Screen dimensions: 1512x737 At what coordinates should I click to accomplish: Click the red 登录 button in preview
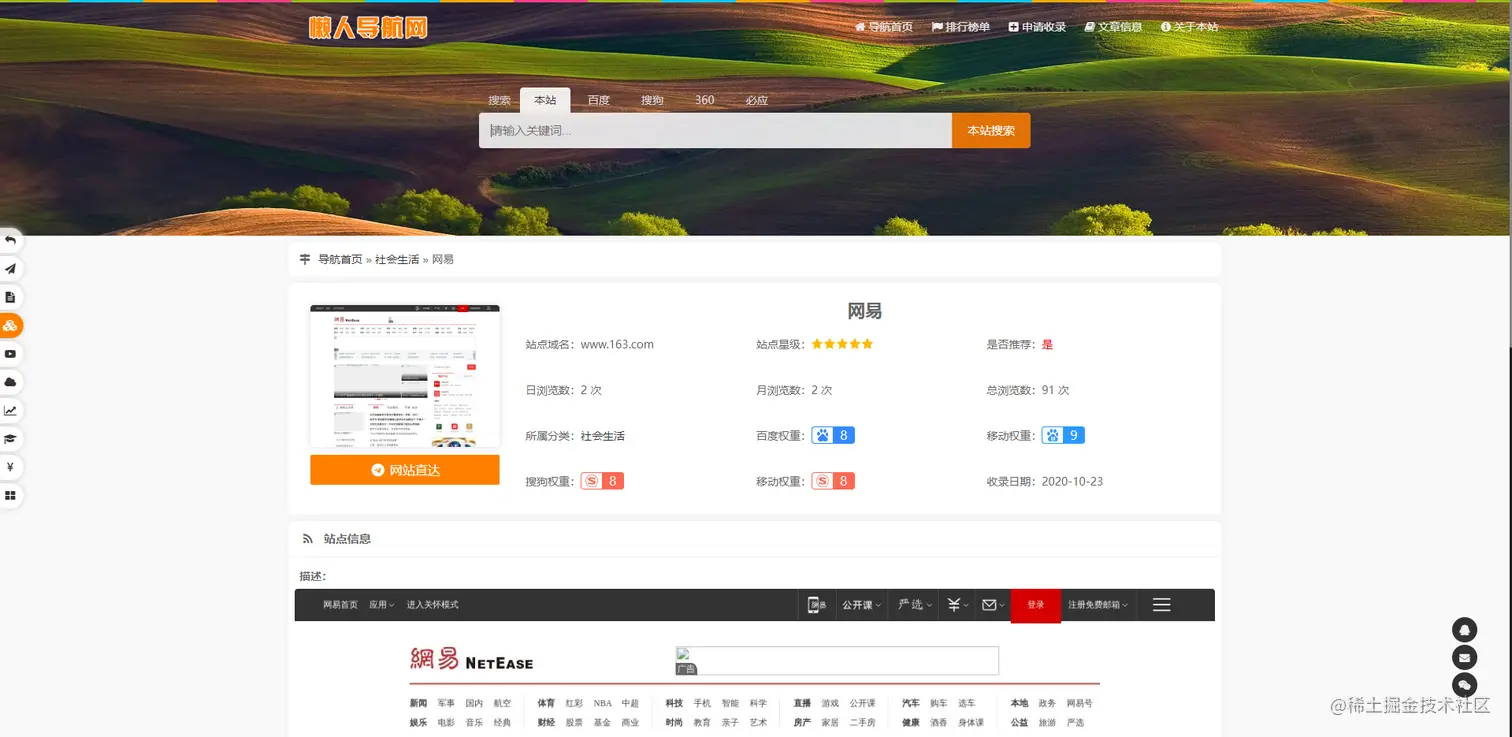1035,605
